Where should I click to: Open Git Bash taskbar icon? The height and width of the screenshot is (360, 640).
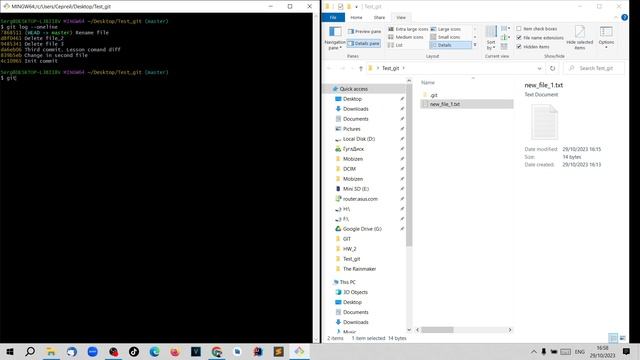(x=299, y=351)
